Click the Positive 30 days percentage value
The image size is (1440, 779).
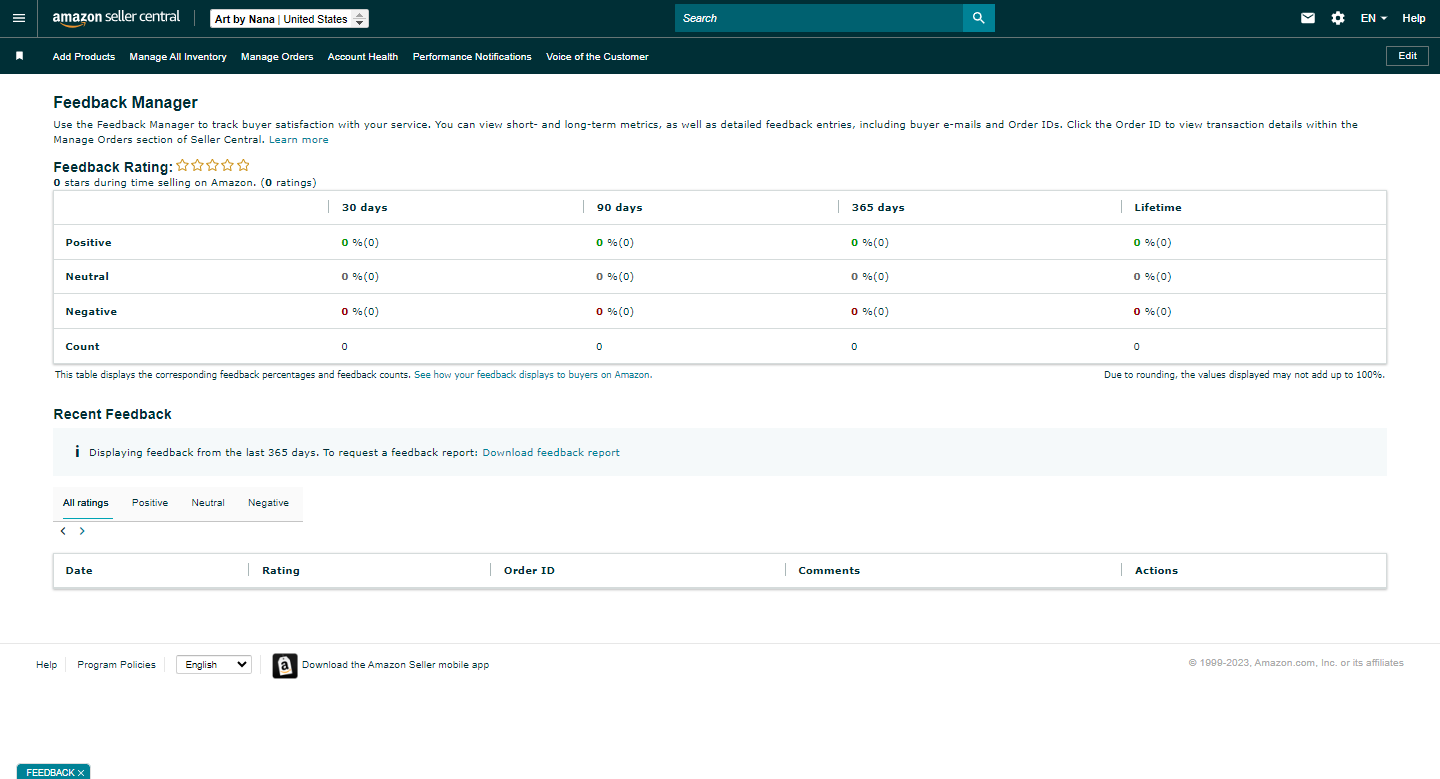point(361,243)
